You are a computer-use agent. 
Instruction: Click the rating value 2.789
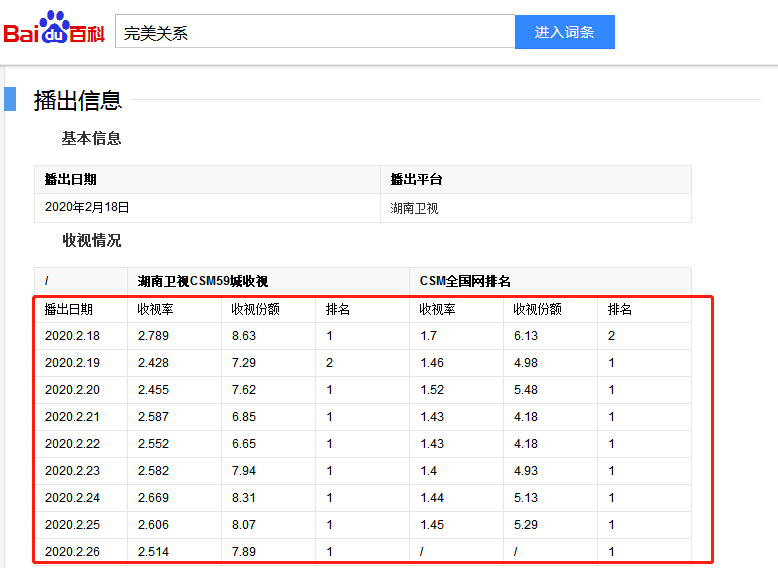tap(153, 336)
